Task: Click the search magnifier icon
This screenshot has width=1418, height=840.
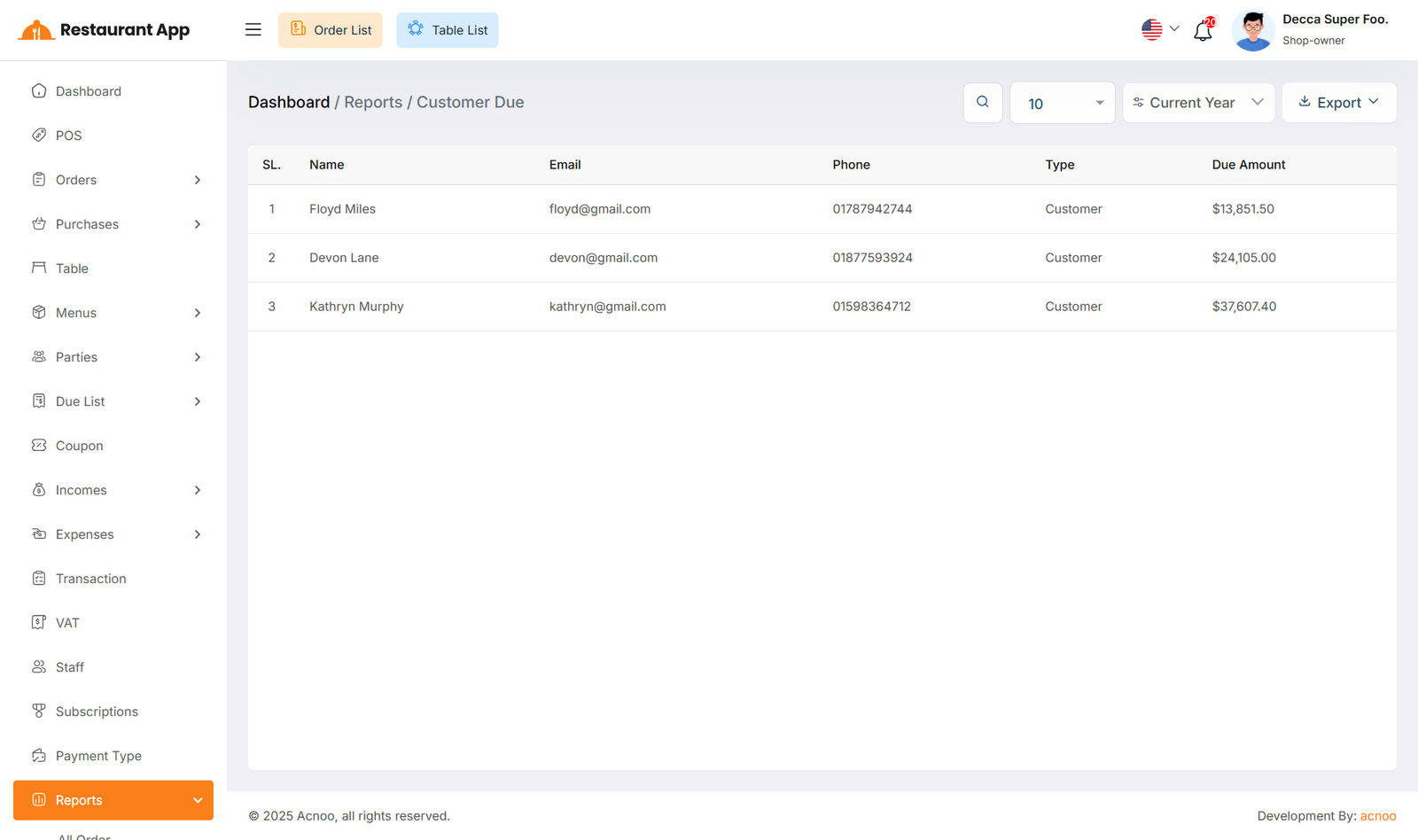Action: (982, 103)
